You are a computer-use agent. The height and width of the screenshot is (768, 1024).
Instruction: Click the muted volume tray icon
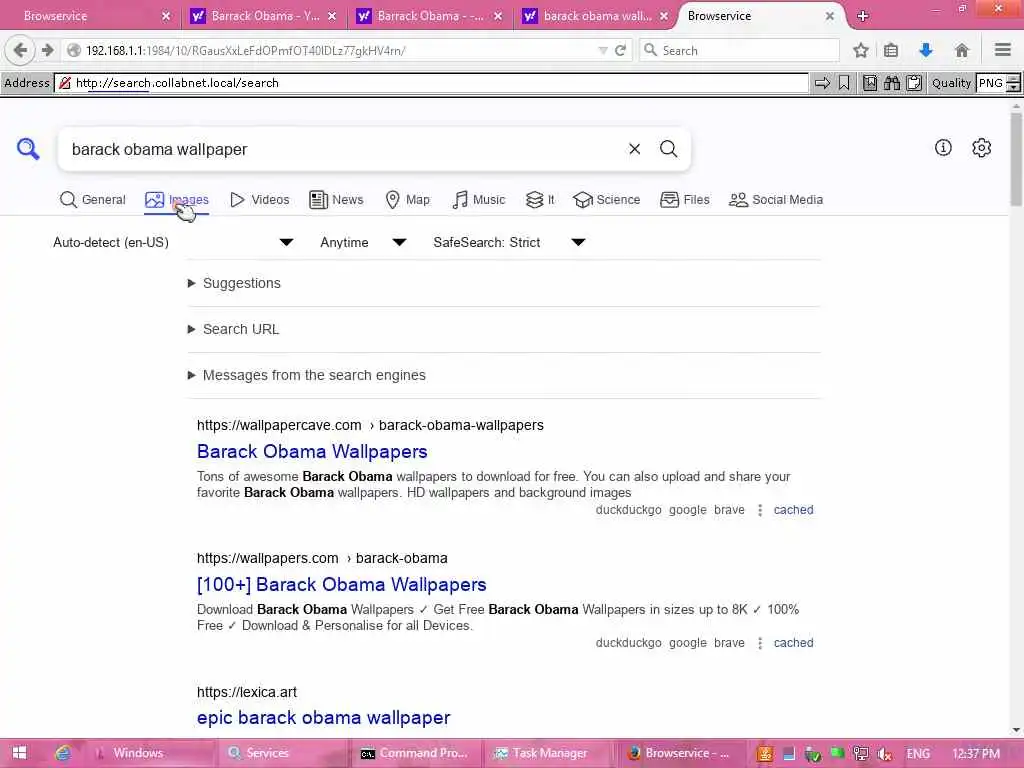(885, 754)
